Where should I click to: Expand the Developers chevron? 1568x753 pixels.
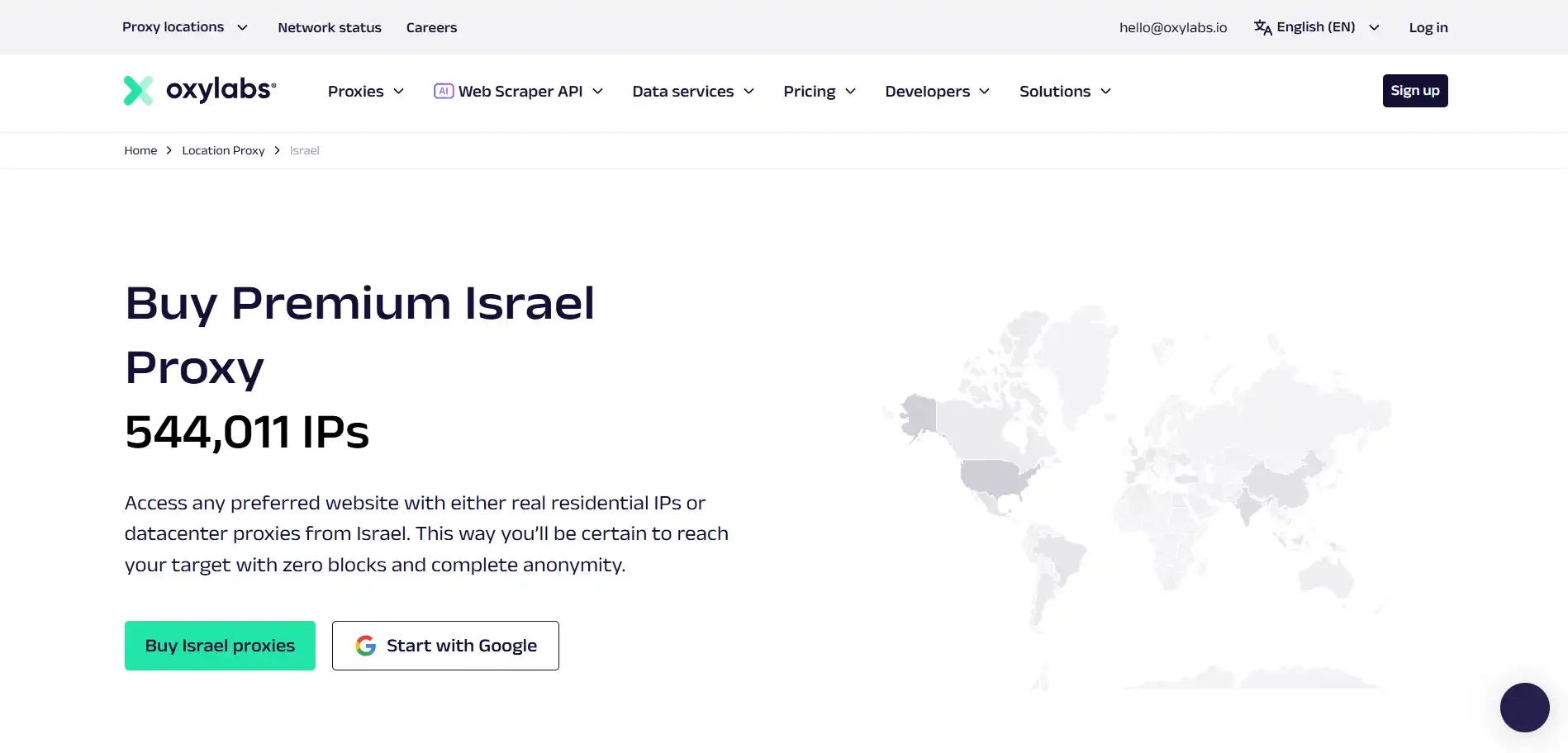(985, 91)
